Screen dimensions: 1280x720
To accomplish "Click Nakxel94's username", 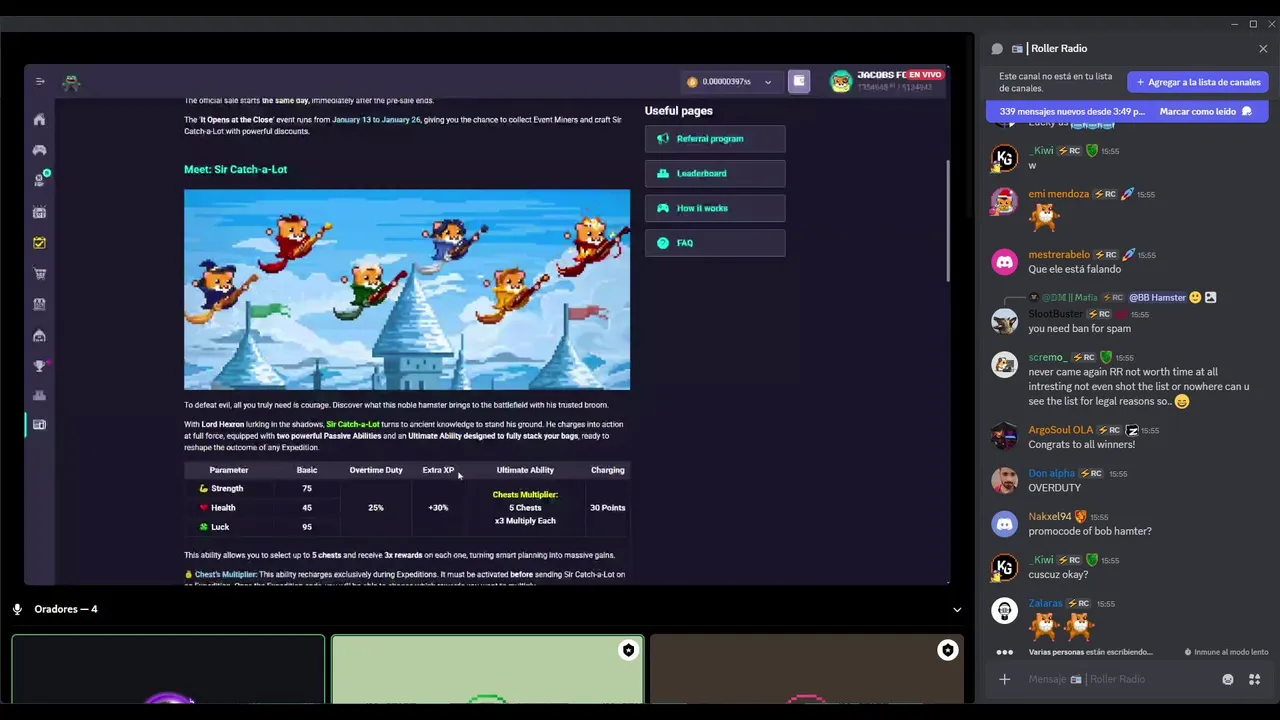I will 1049,517.
